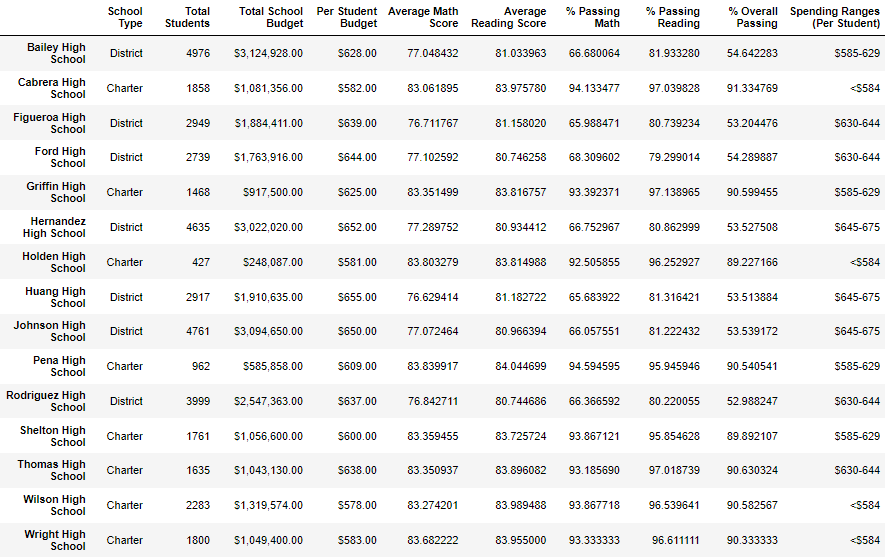Select Holden High School's total students cell 427

tap(200, 262)
